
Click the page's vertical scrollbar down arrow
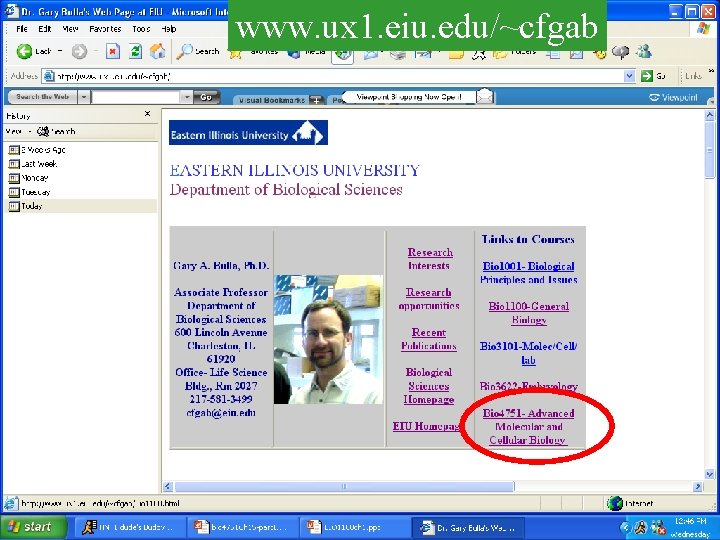coord(709,474)
